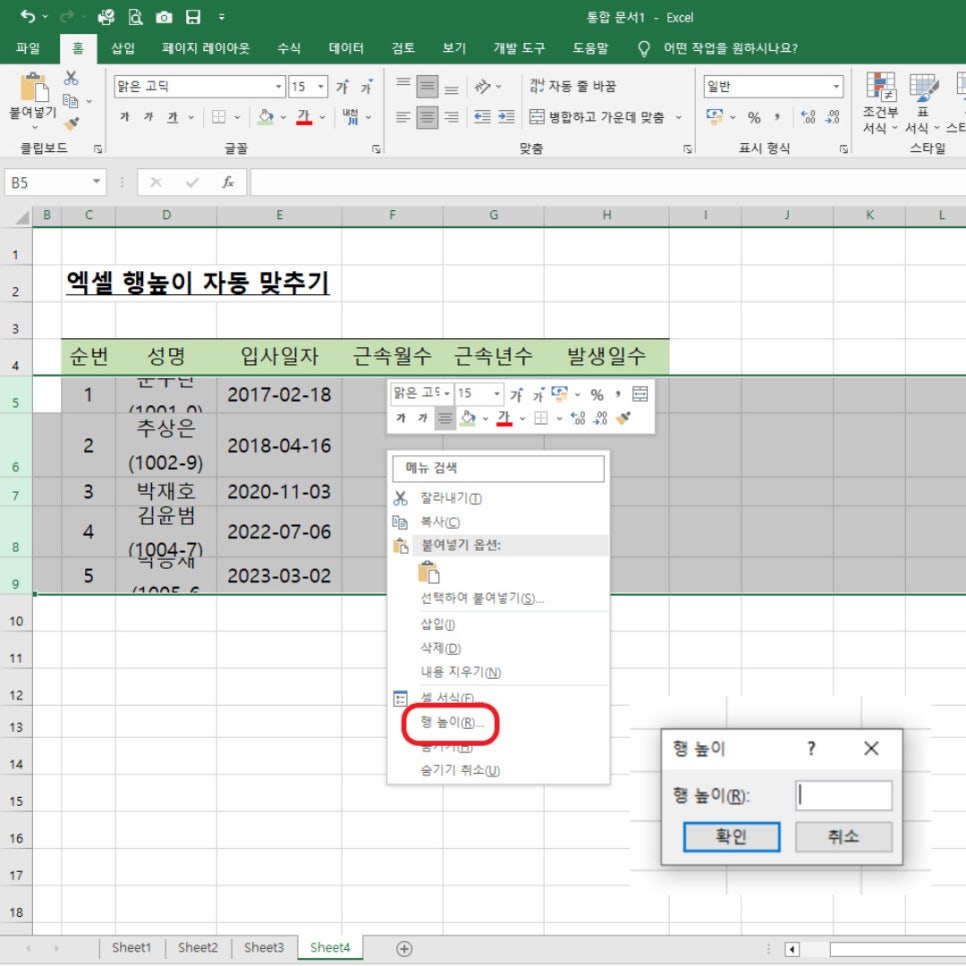Add a new sheet with plus button
Screen dimensions: 966x966
(x=404, y=949)
